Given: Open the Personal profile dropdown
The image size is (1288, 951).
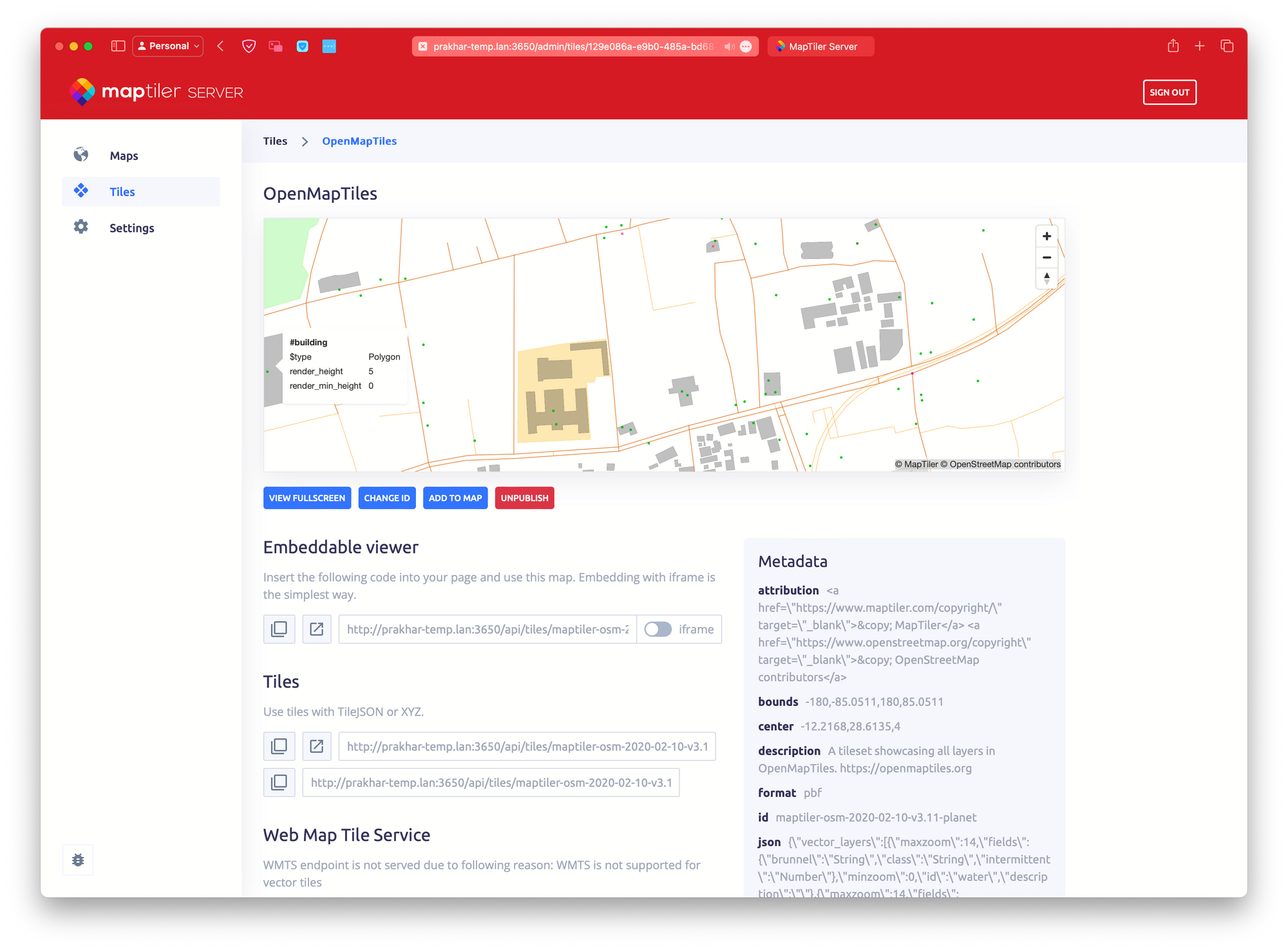Looking at the screenshot, I should pyautogui.click(x=168, y=46).
